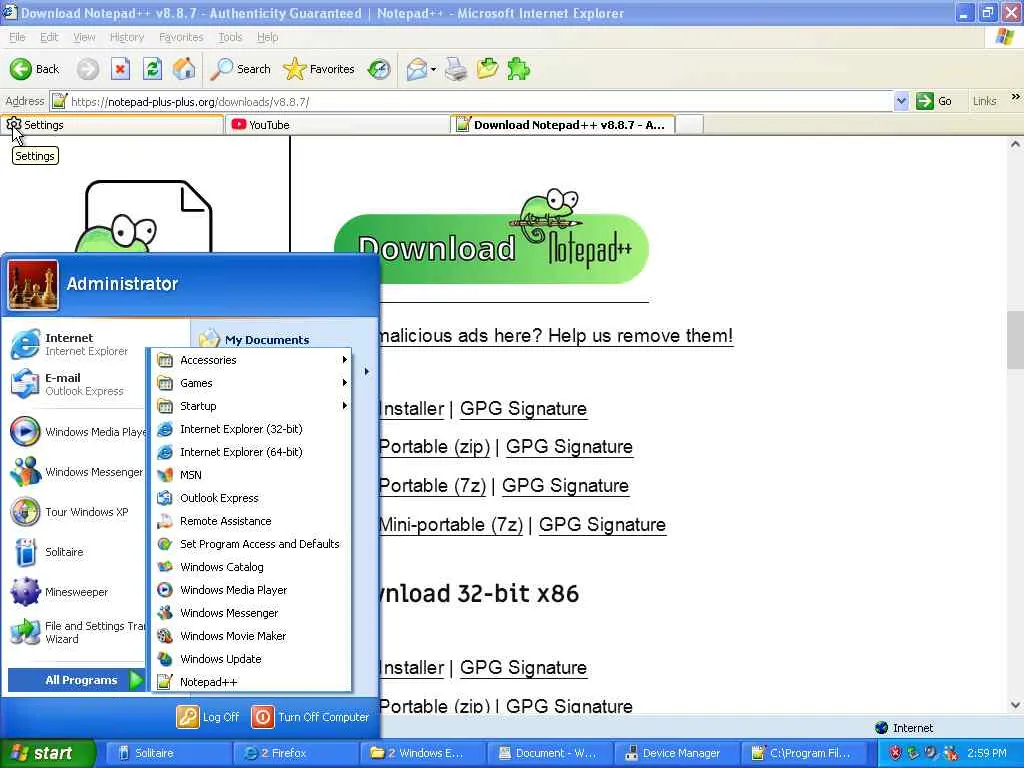The image size is (1024, 768).
Task: Open Windows Catalog entry
Action: coord(252,567)
